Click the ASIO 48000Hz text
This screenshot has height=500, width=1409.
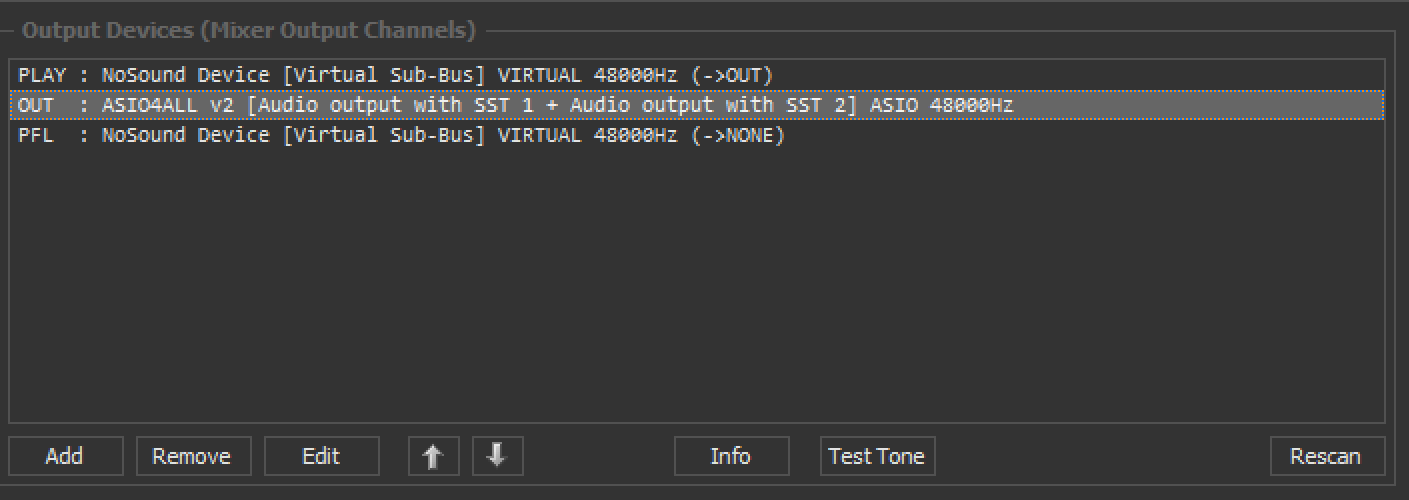(941, 105)
